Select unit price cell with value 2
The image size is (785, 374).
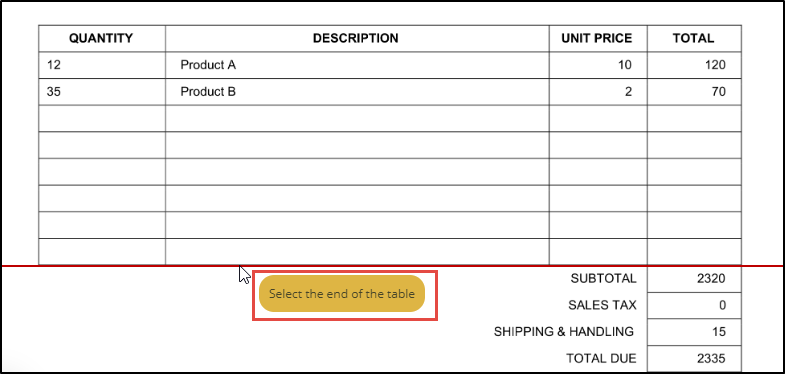point(598,92)
